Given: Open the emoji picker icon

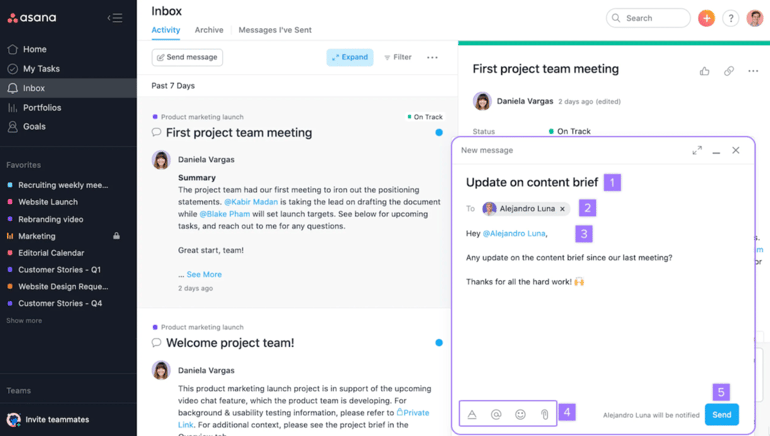Looking at the screenshot, I should tap(521, 414).
